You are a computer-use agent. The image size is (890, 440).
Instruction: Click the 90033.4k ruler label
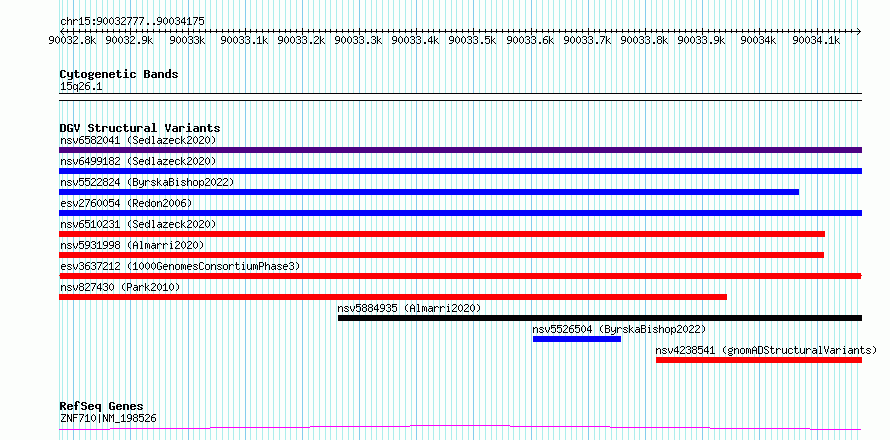point(416,40)
